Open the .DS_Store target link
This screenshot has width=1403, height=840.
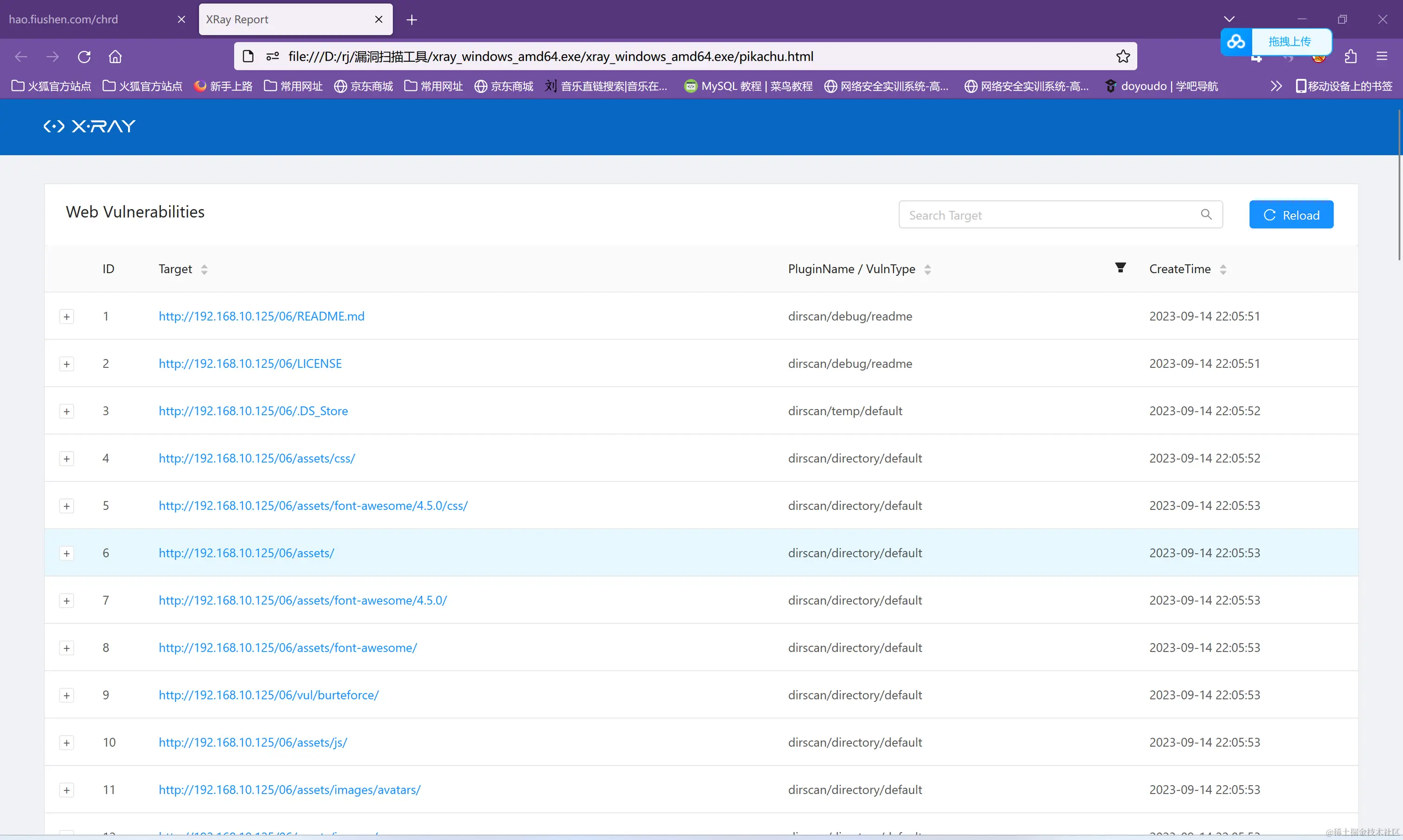(253, 411)
